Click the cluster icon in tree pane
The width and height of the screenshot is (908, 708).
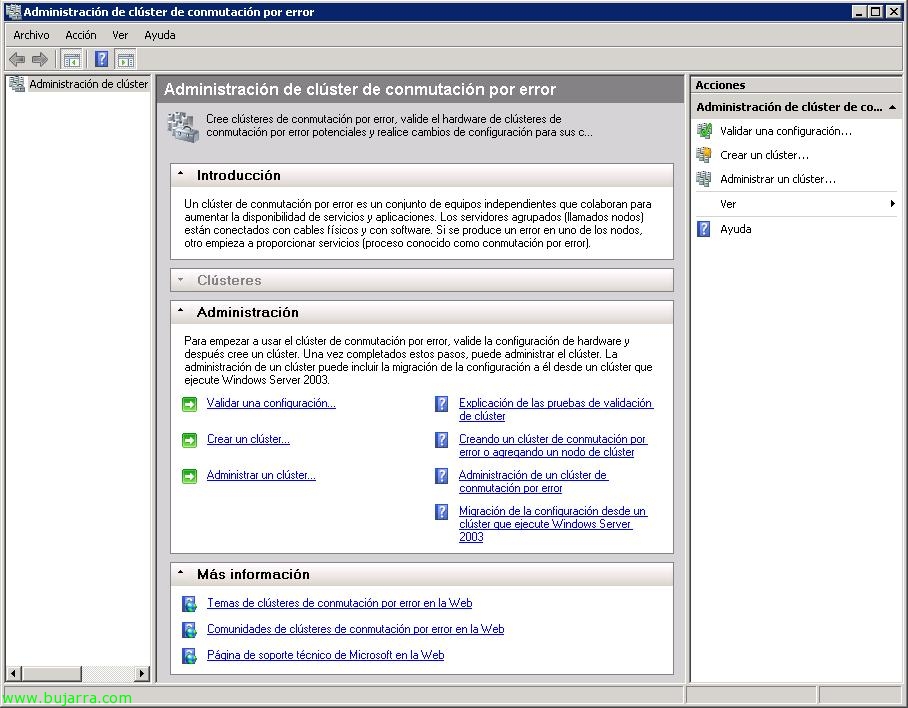coord(17,84)
